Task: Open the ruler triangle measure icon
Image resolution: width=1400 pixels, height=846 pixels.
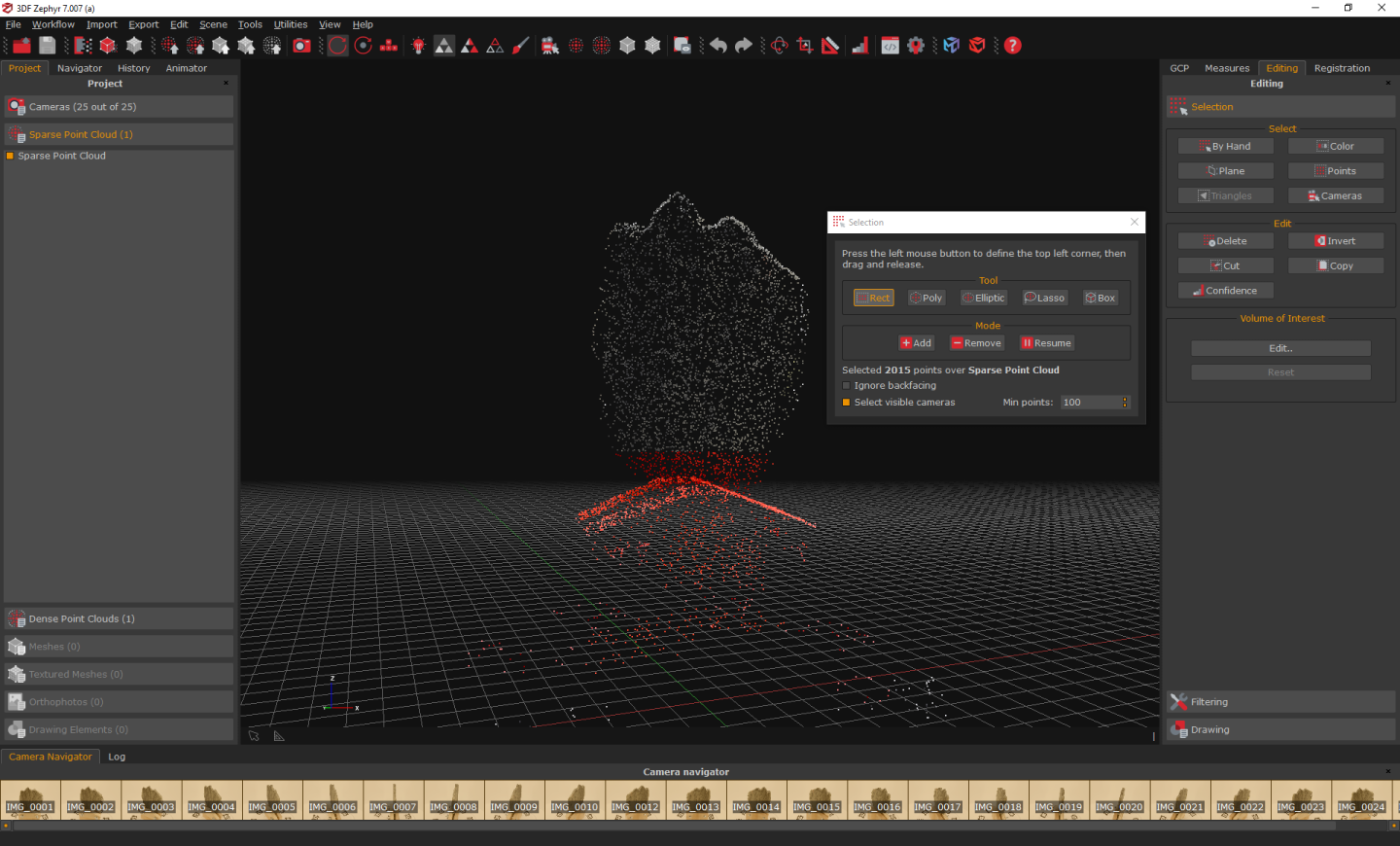Action: (x=830, y=46)
